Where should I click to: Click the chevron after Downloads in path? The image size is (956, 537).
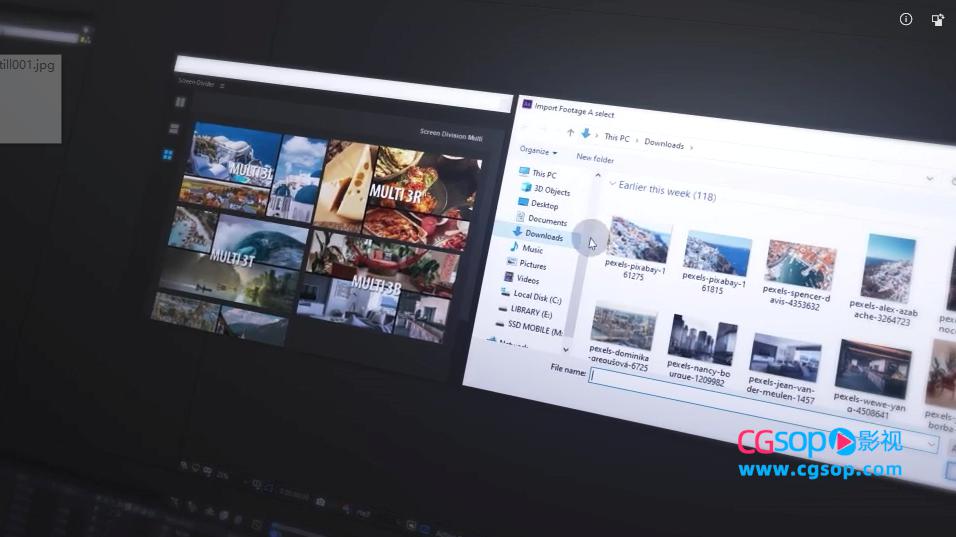(691, 147)
